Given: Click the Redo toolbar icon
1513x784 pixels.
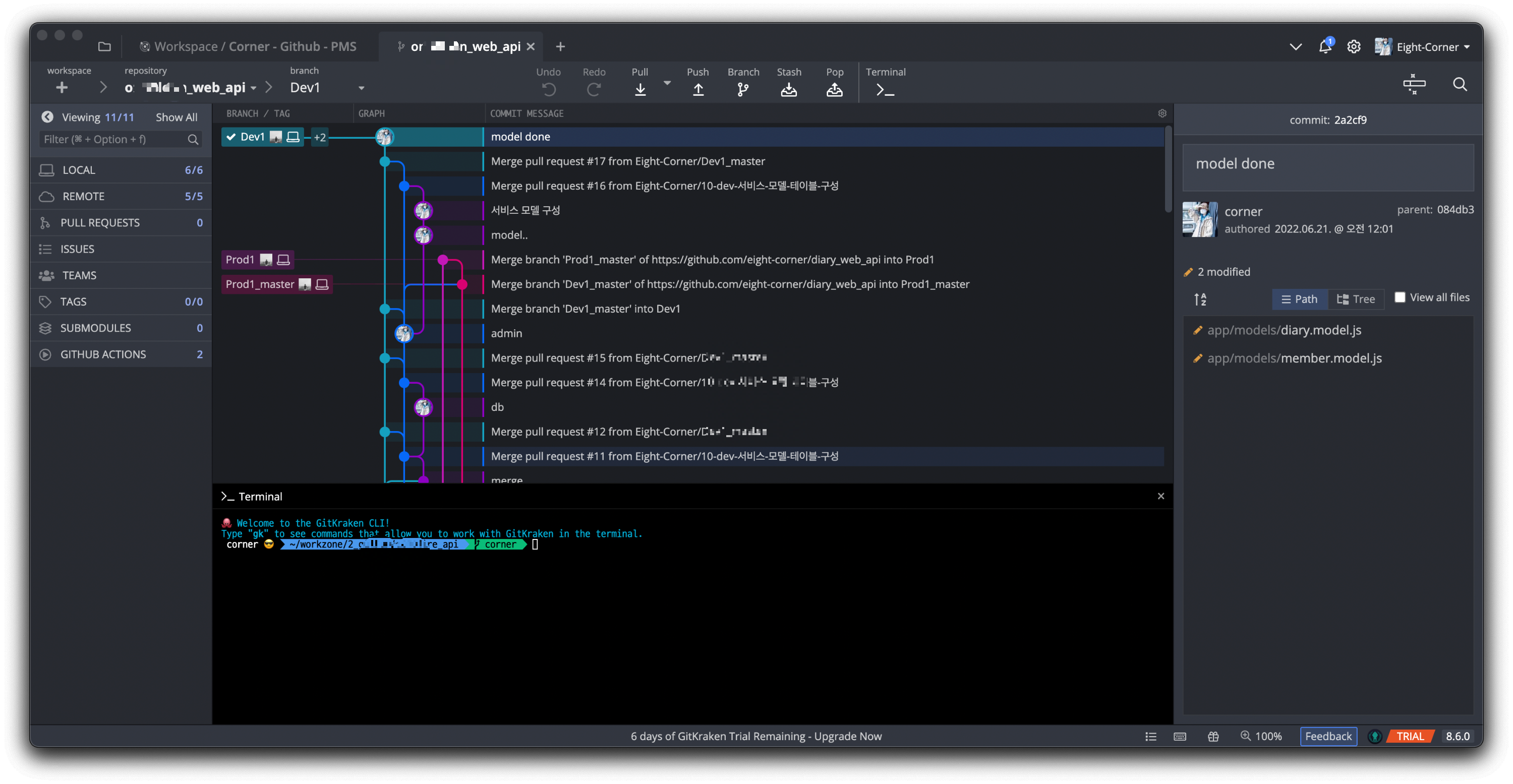Looking at the screenshot, I should 594,90.
